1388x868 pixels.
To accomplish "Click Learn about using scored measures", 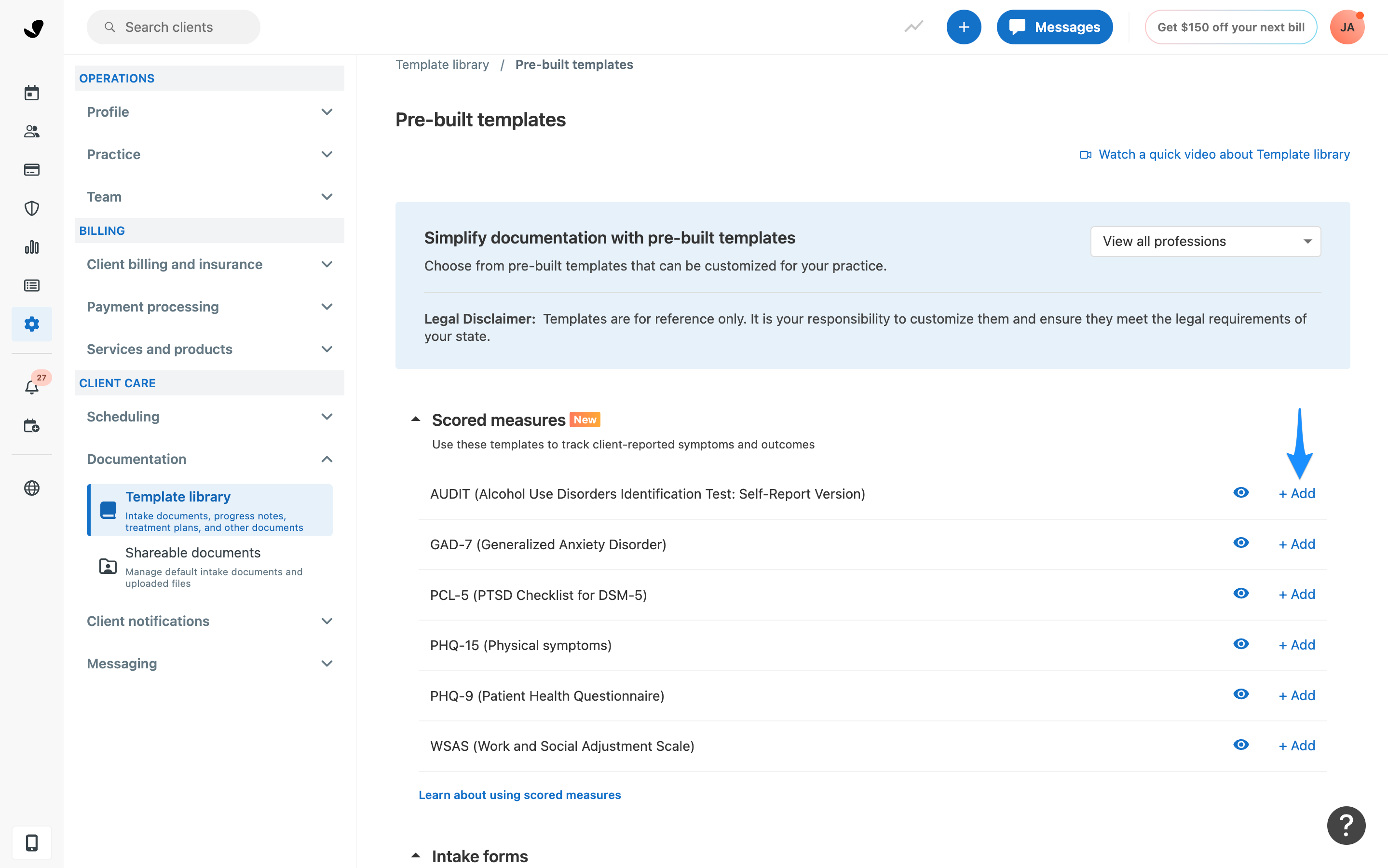I will pos(519,795).
